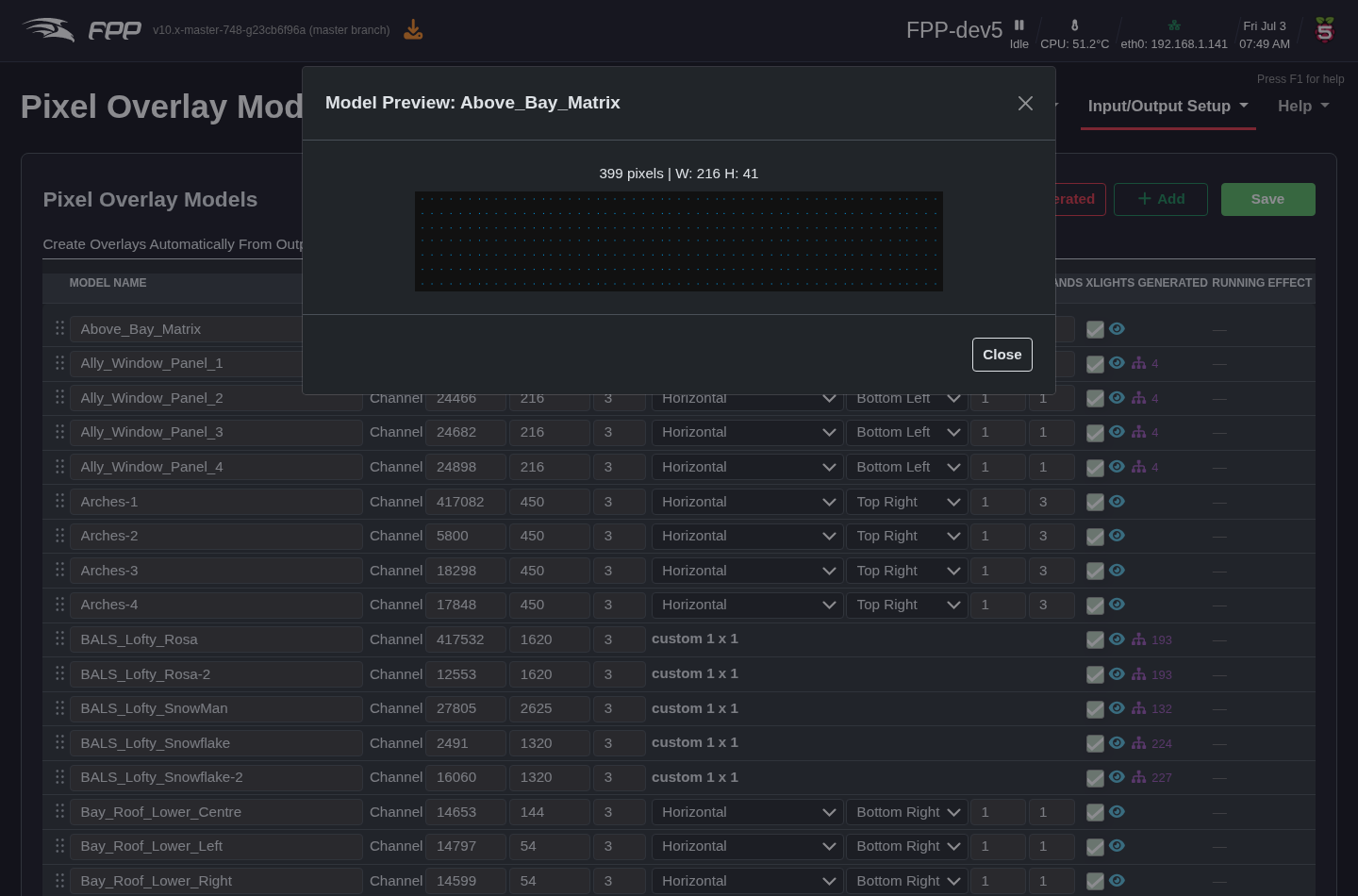Click the sub-model tree icon for Ally_Window_Panel_4
Image resolution: width=1358 pixels, height=896 pixels.
[x=1139, y=467]
